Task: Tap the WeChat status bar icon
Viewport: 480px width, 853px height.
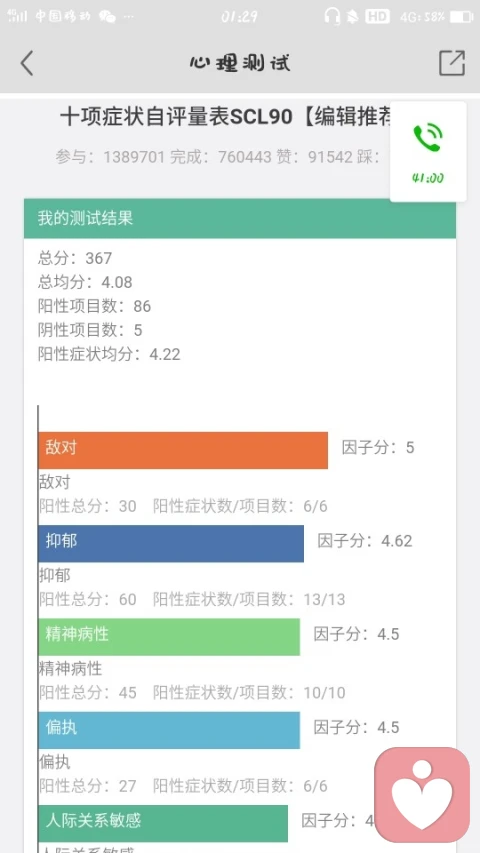Action: [x=107, y=16]
